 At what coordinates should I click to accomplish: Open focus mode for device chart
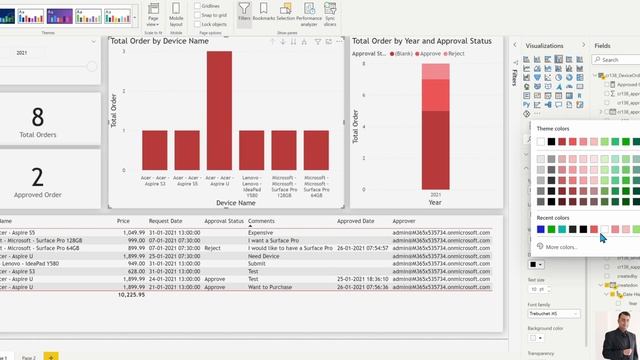329,42
